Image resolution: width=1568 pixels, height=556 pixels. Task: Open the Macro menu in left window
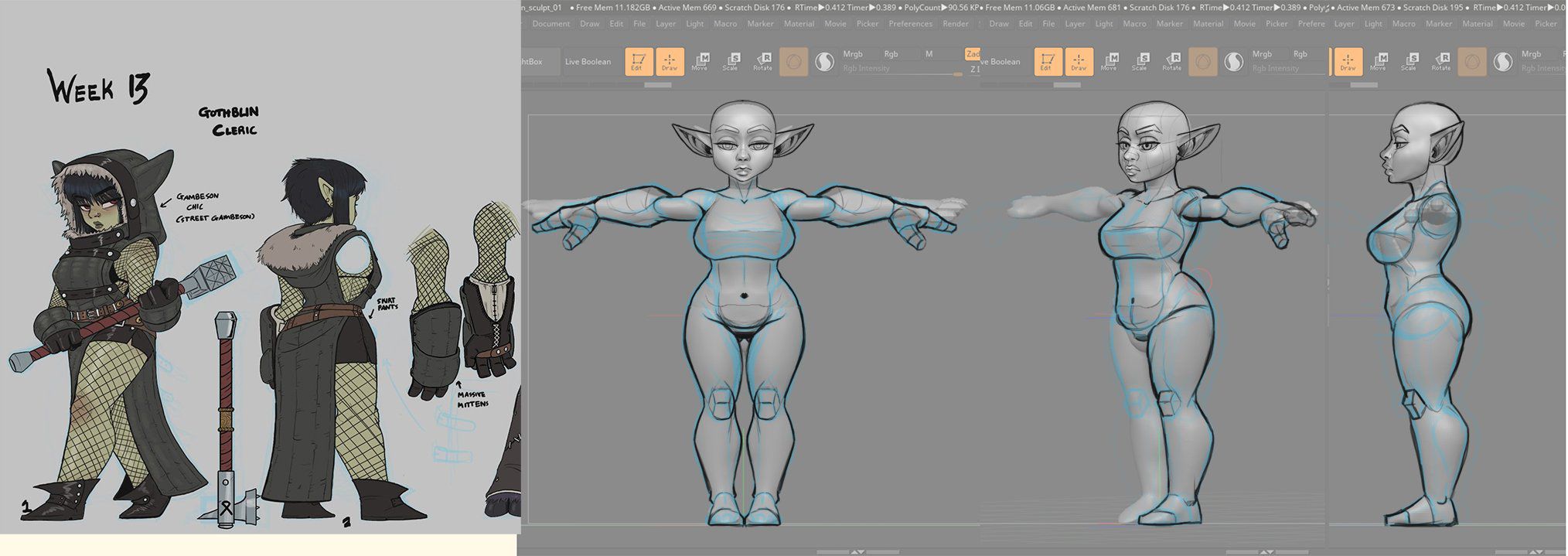tap(725, 24)
